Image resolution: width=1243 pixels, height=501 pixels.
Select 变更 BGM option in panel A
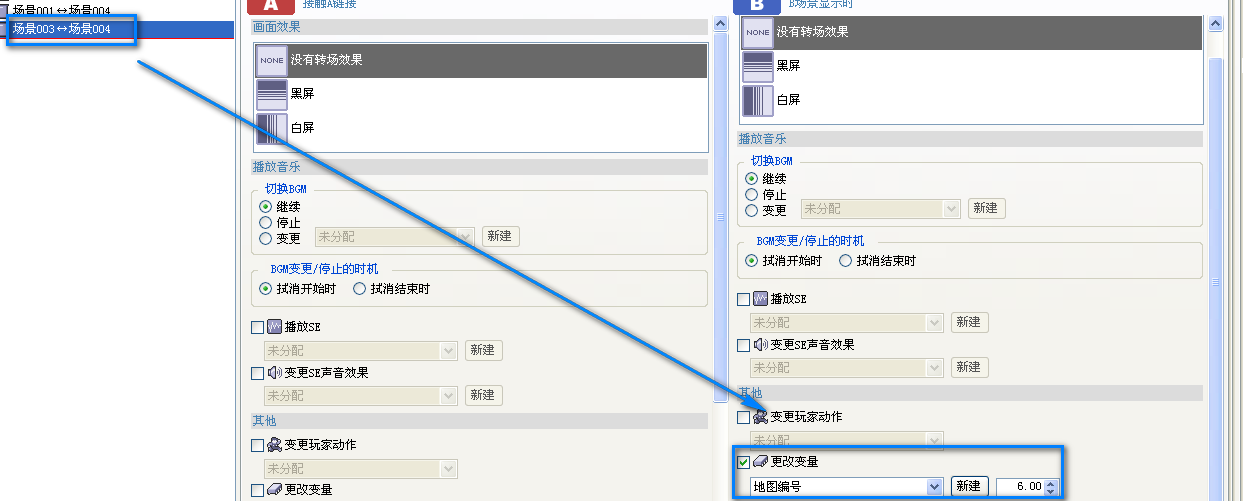[x=266, y=238]
